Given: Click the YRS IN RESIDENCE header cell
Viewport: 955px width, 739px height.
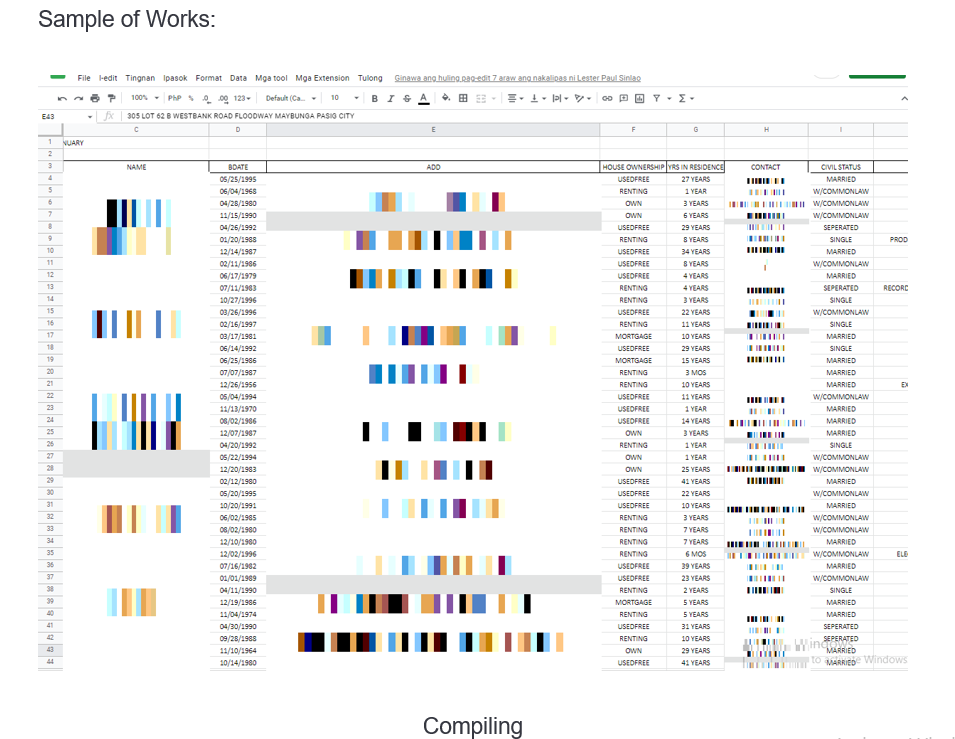Looking at the screenshot, I should coord(696,167).
